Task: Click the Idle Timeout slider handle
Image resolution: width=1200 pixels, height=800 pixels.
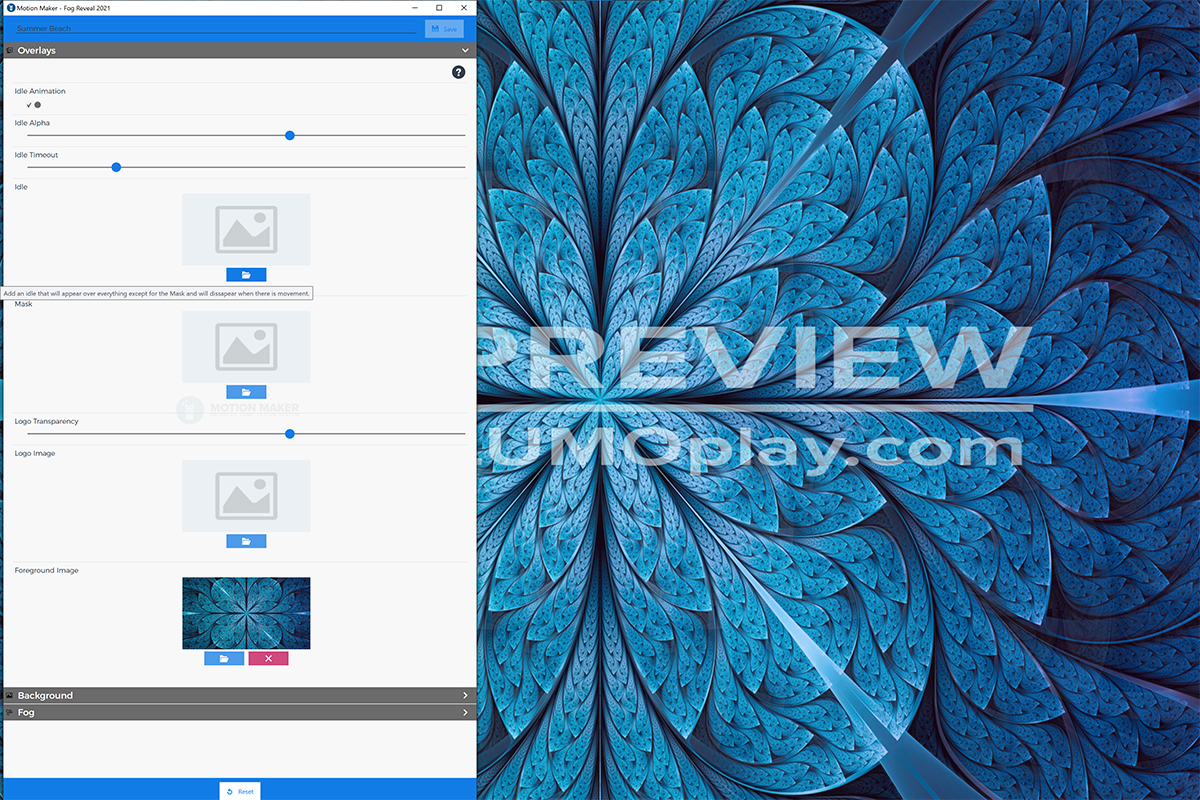Action: coord(116,167)
